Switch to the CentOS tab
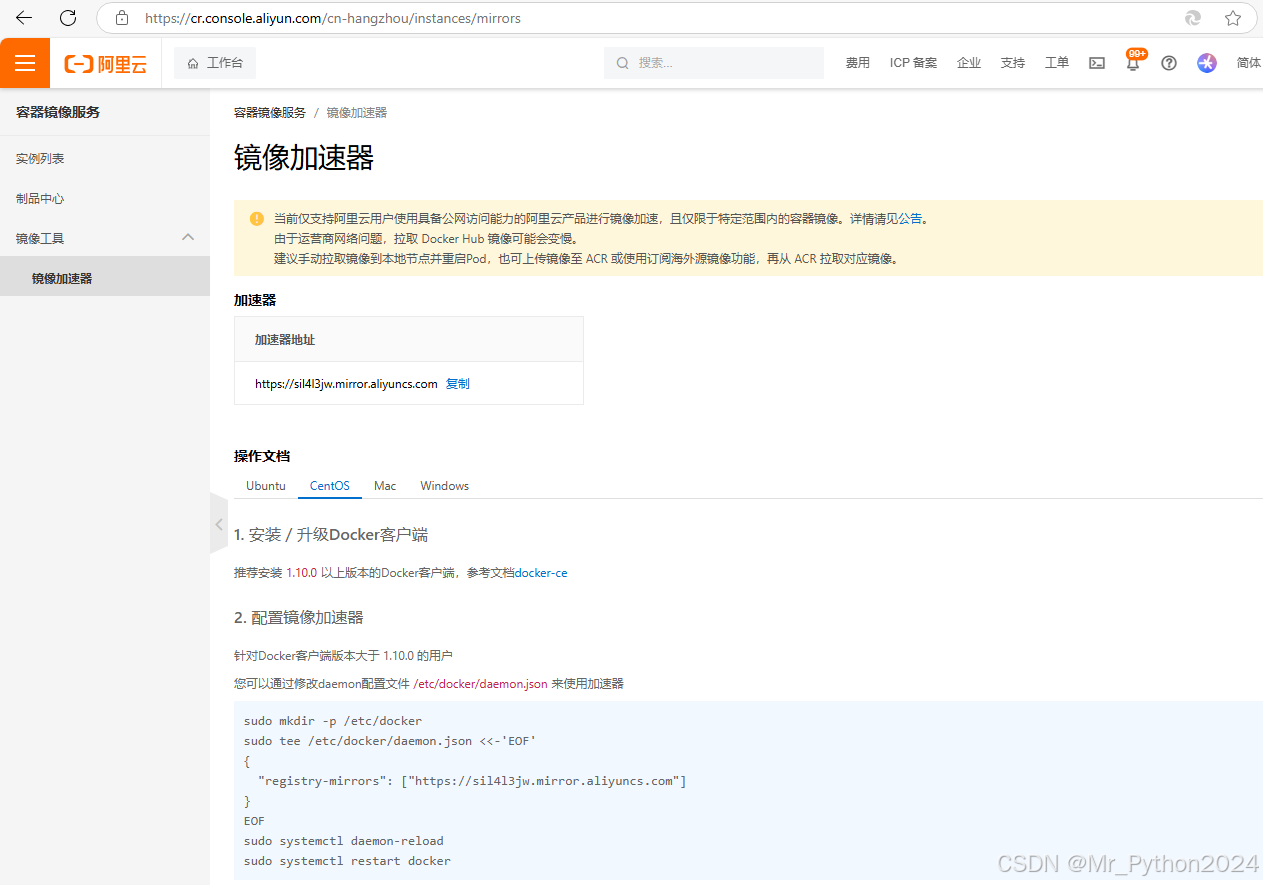This screenshot has width=1263, height=885. [330, 486]
